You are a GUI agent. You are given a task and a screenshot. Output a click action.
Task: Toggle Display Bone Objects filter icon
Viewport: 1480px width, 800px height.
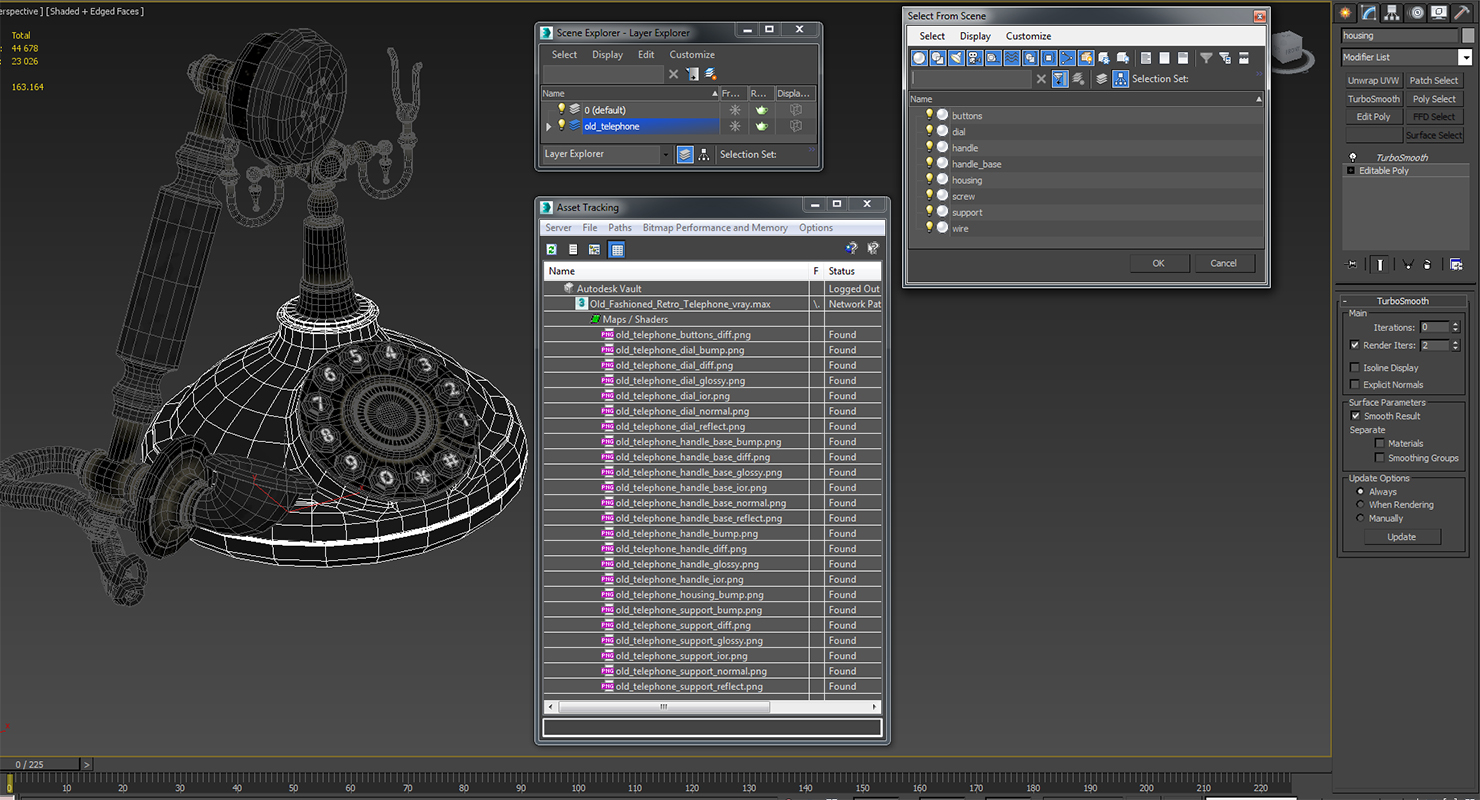(x=1067, y=58)
